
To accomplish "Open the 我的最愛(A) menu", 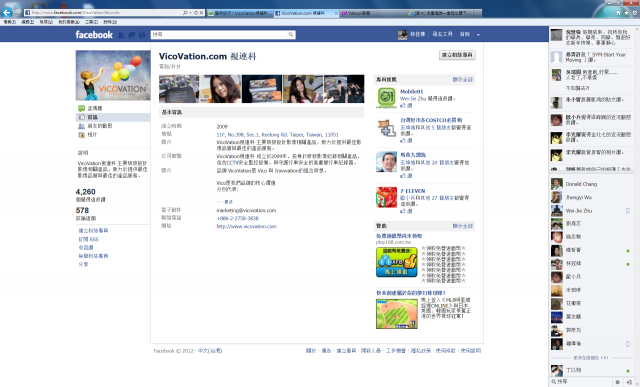I will (69, 22).
